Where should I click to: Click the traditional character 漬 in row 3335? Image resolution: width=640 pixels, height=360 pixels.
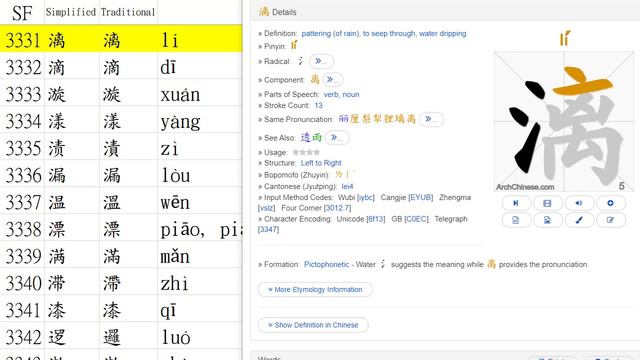(x=112, y=148)
